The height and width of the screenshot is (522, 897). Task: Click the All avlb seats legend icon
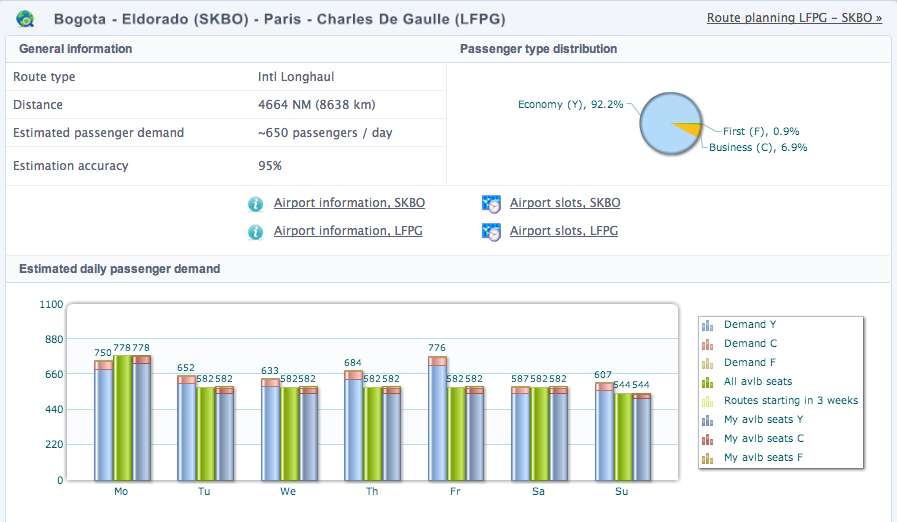pos(708,382)
